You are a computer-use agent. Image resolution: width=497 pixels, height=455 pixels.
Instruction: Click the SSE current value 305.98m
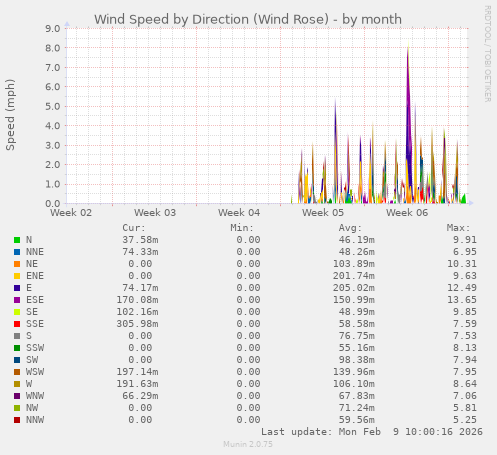click(137, 324)
